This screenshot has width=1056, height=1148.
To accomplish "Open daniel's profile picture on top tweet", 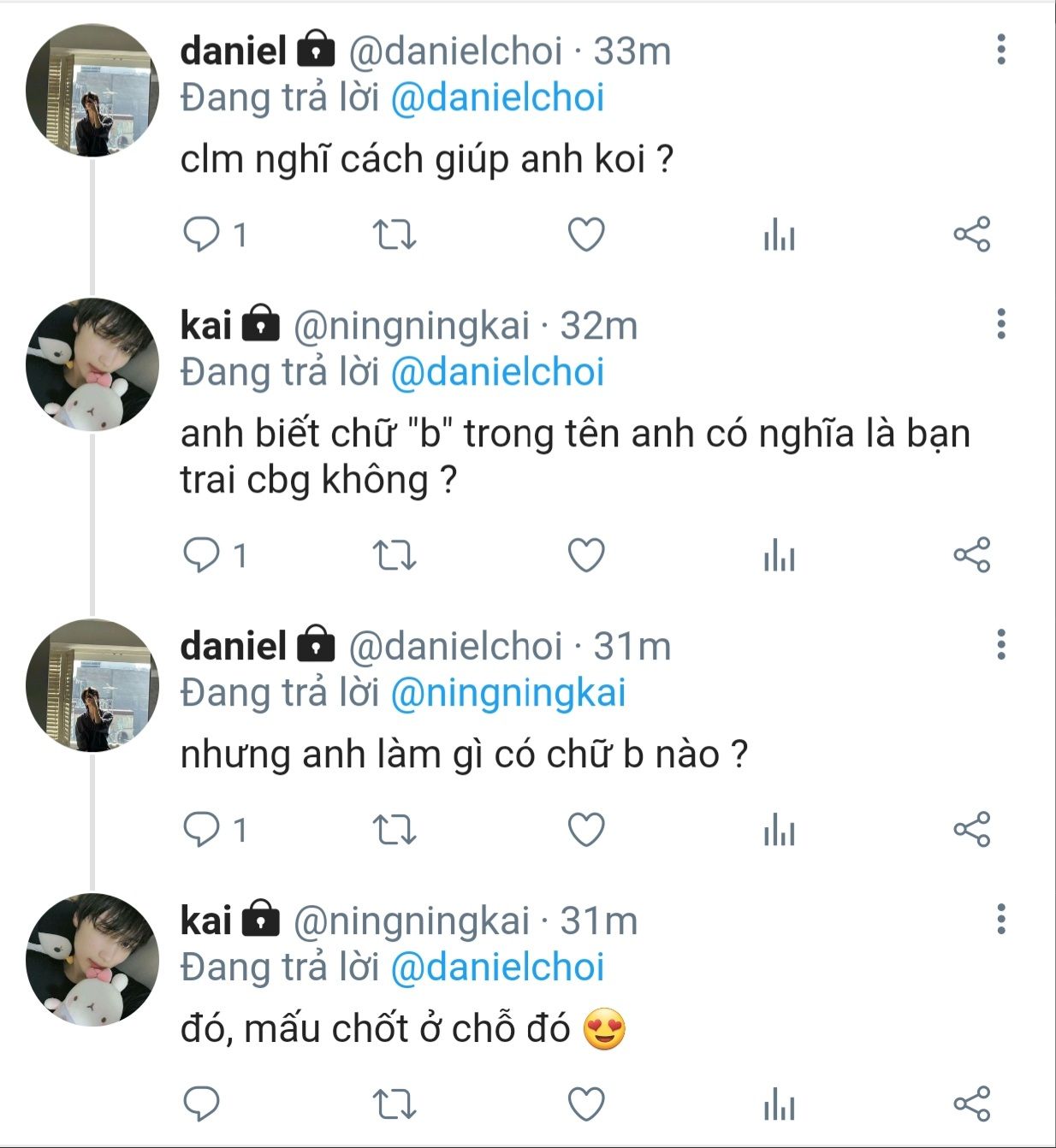I will tap(92, 91).
